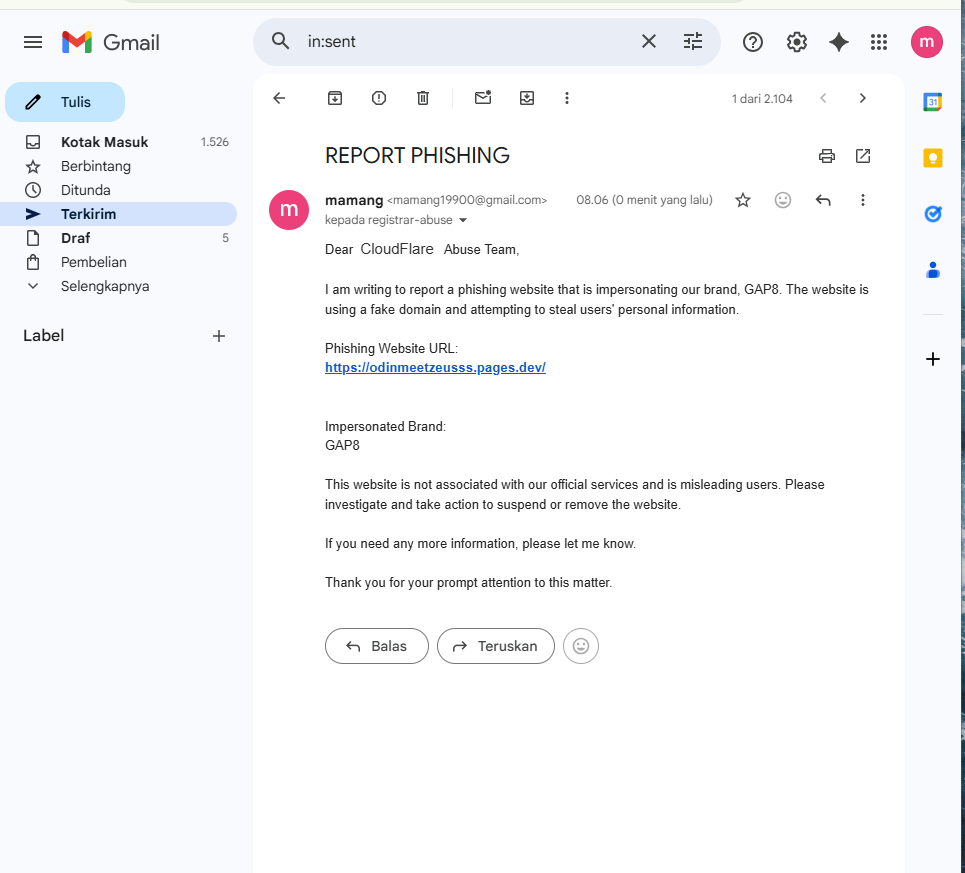965x873 pixels.
Task: Go back to the sent list
Action: 279,98
